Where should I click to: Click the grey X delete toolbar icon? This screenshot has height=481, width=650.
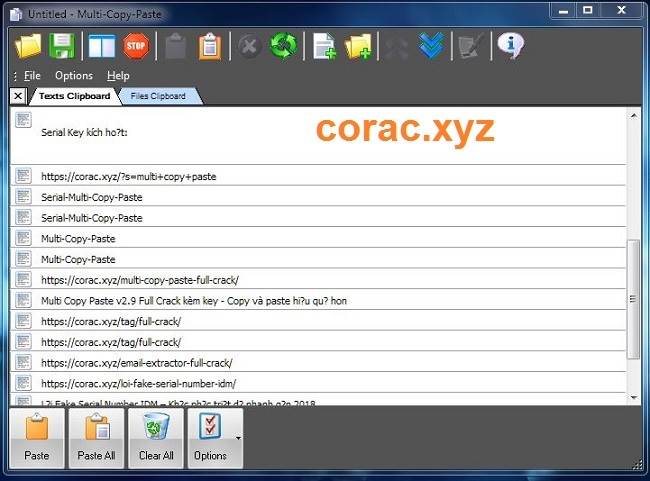tap(250, 46)
